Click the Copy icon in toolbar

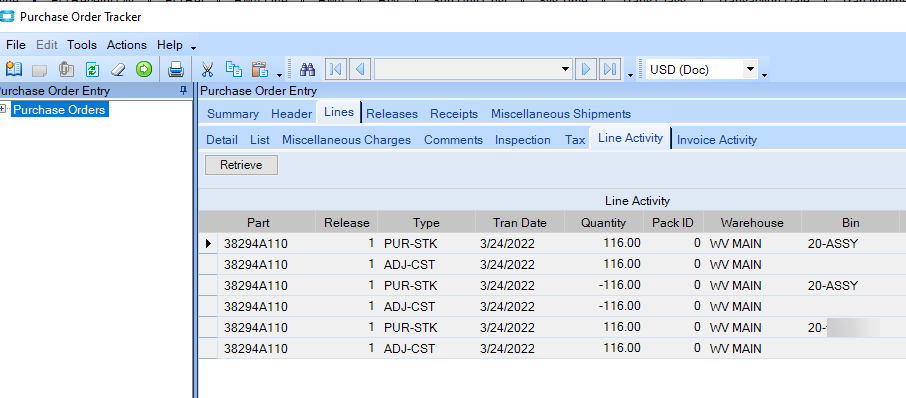[x=233, y=69]
